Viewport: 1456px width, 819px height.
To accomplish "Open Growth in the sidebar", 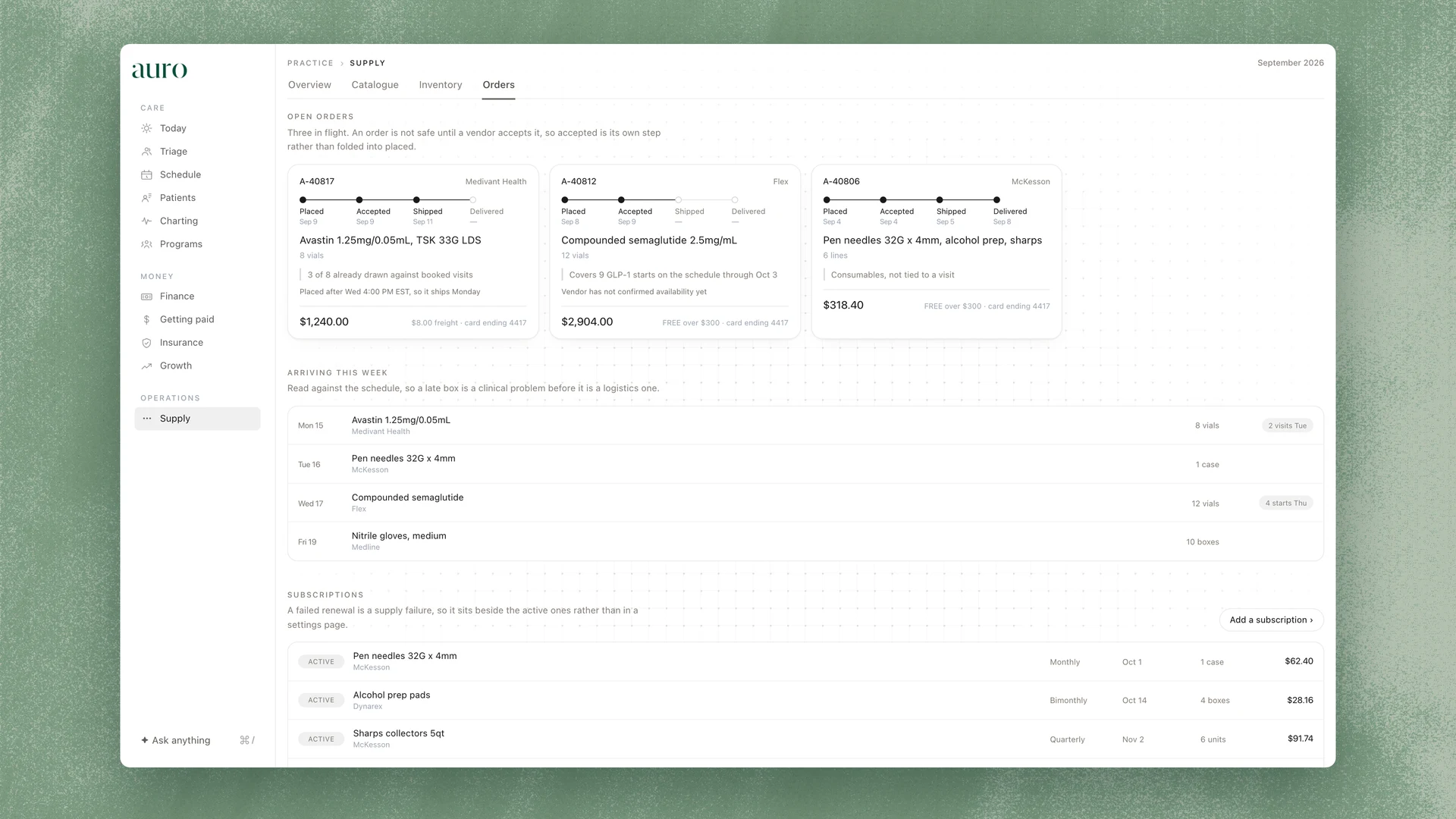I will point(197,366).
